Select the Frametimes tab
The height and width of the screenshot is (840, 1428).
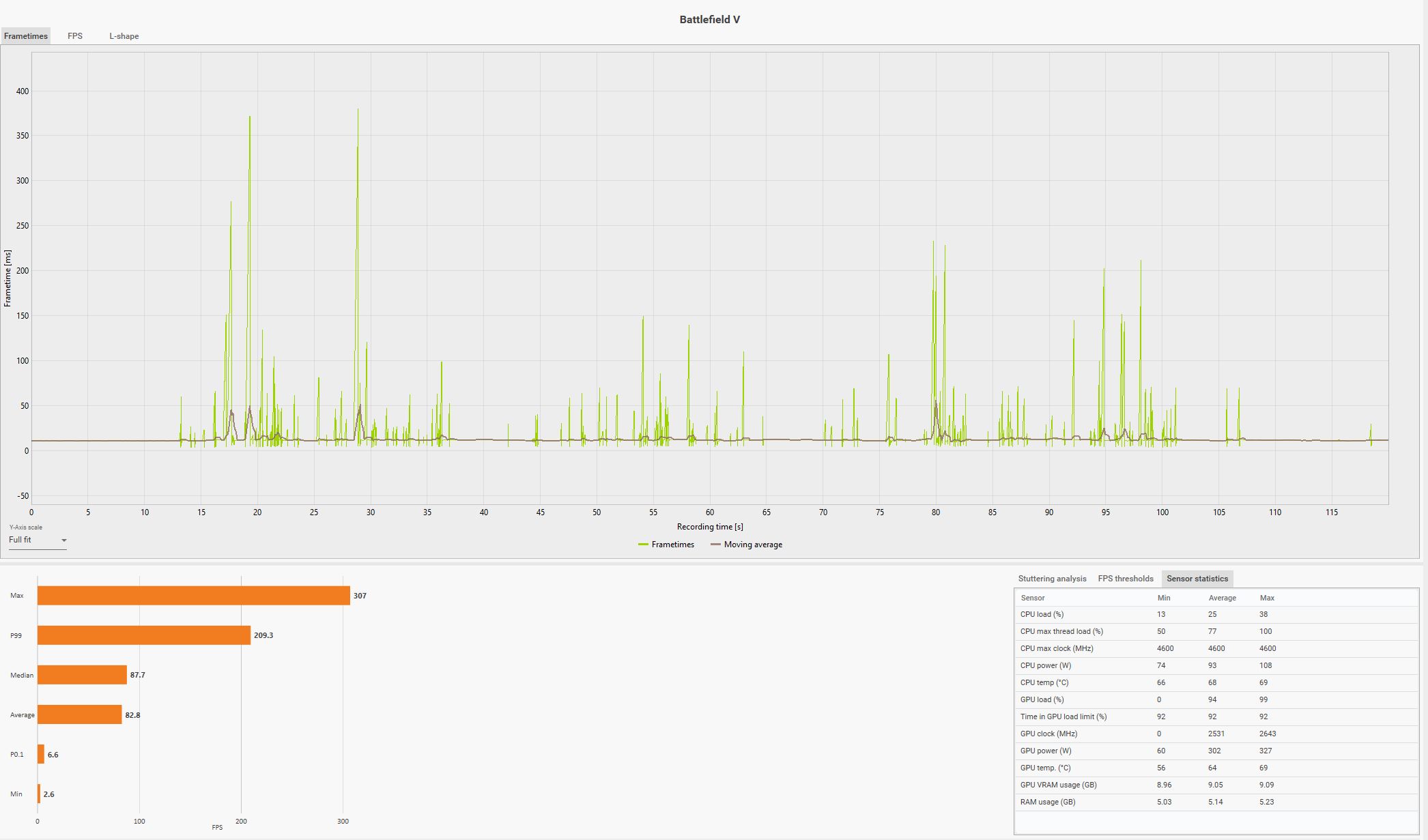coord(26,36)
